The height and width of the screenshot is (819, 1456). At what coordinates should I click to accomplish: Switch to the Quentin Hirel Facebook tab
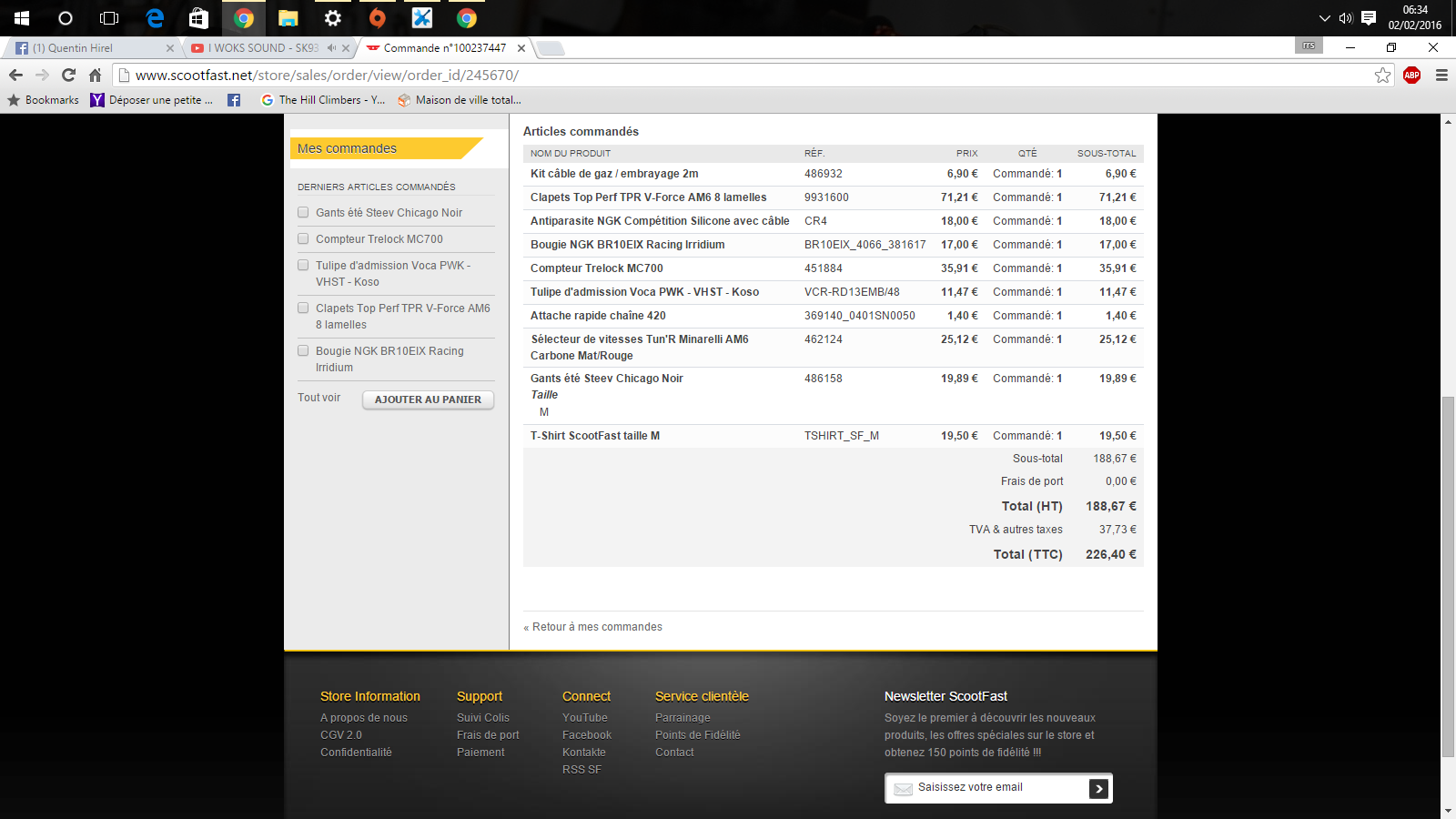point(91,48)
